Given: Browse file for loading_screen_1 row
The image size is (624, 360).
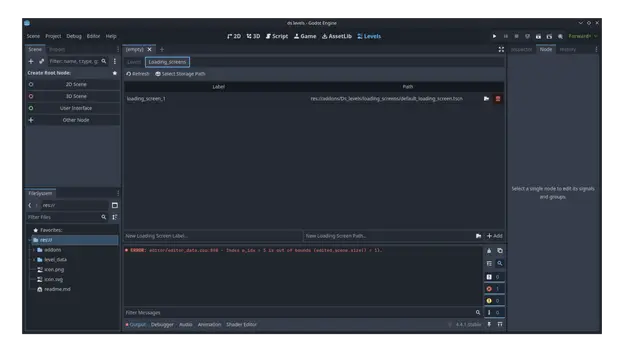Looking at the screenshot, I should pyautogui.click(x=486, y=99).
